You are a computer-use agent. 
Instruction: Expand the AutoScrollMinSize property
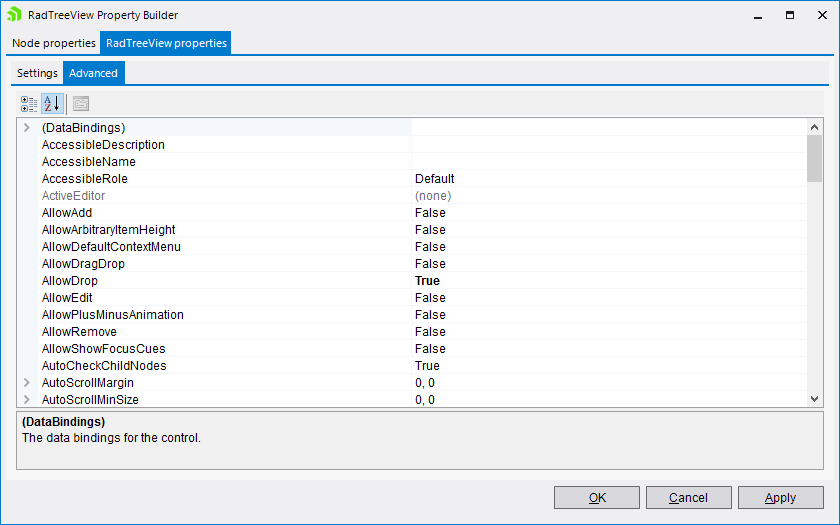point(27,400)
